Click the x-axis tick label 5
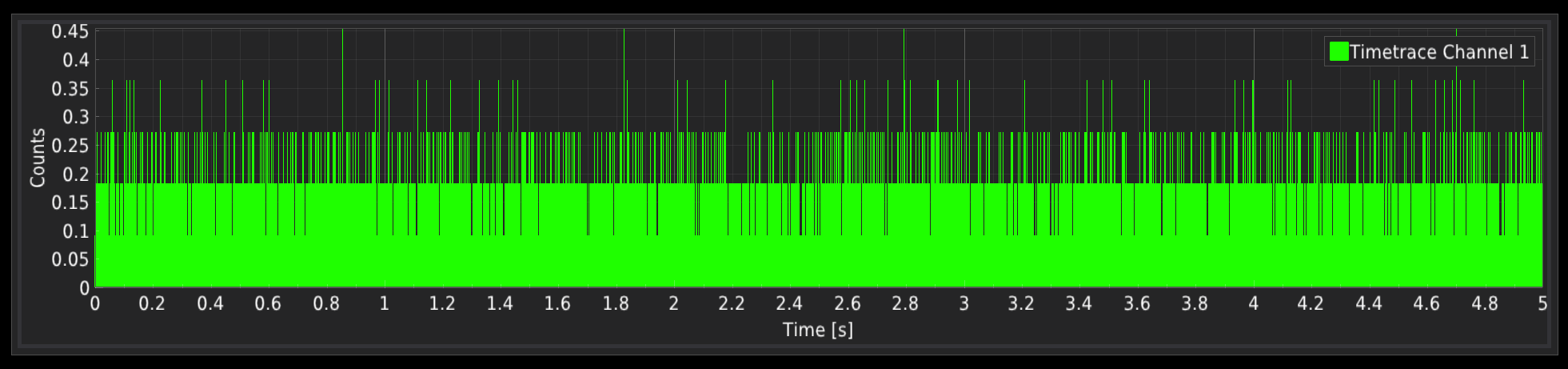This screenshot has width=1568, height=369. (x=1542, y=304)
